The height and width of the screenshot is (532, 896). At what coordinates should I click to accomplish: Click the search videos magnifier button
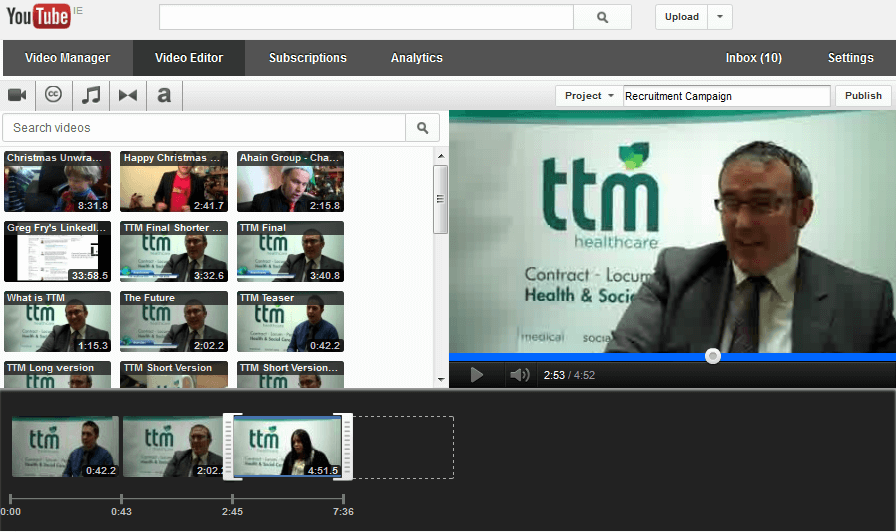pyautogui.click(x=422, y=128)
